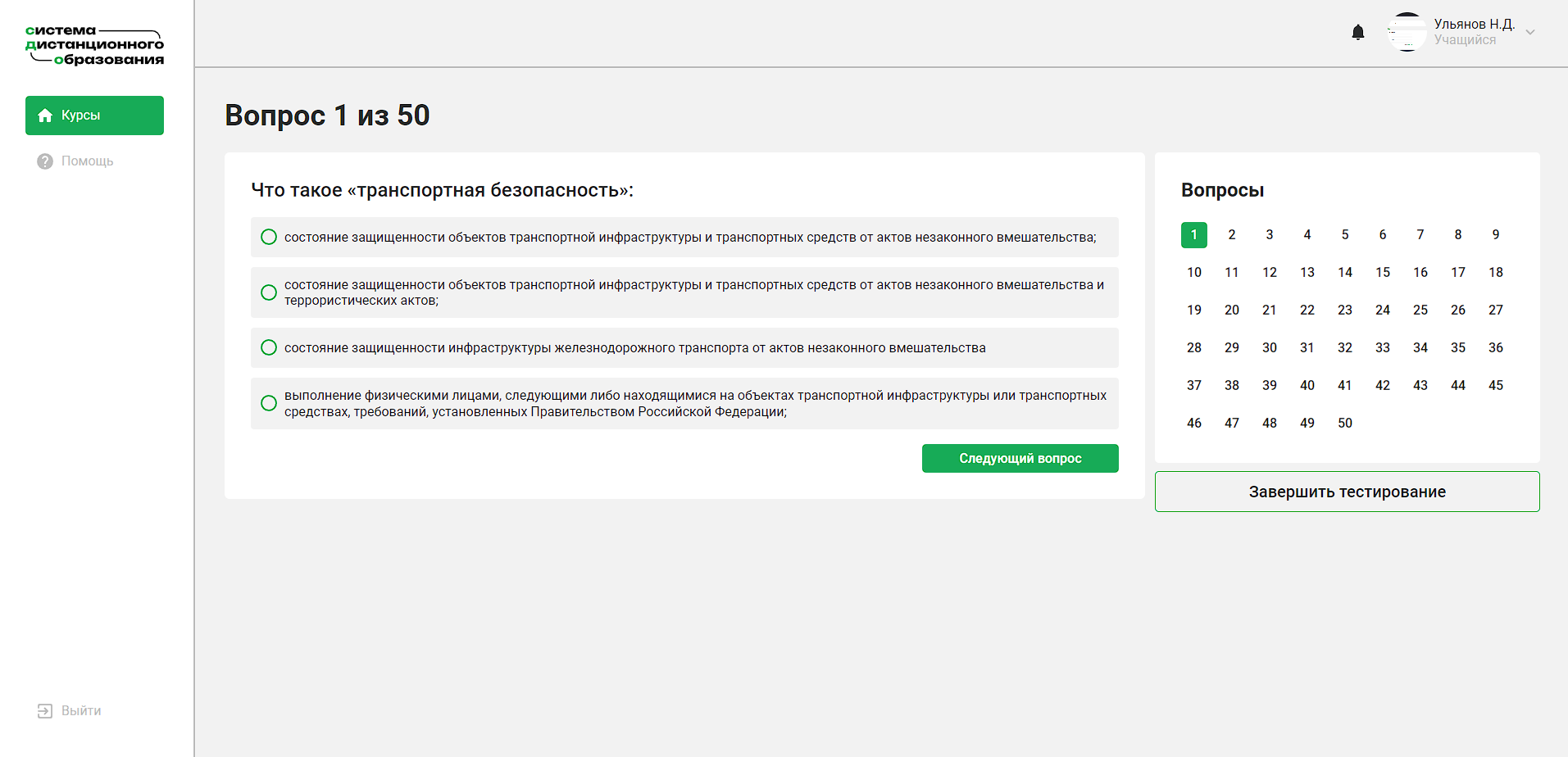The height and width of the screenshot is (757, 1568).
Task: Choose the железнодорожного транспорта answer option
Action: [x=269, y=347]
